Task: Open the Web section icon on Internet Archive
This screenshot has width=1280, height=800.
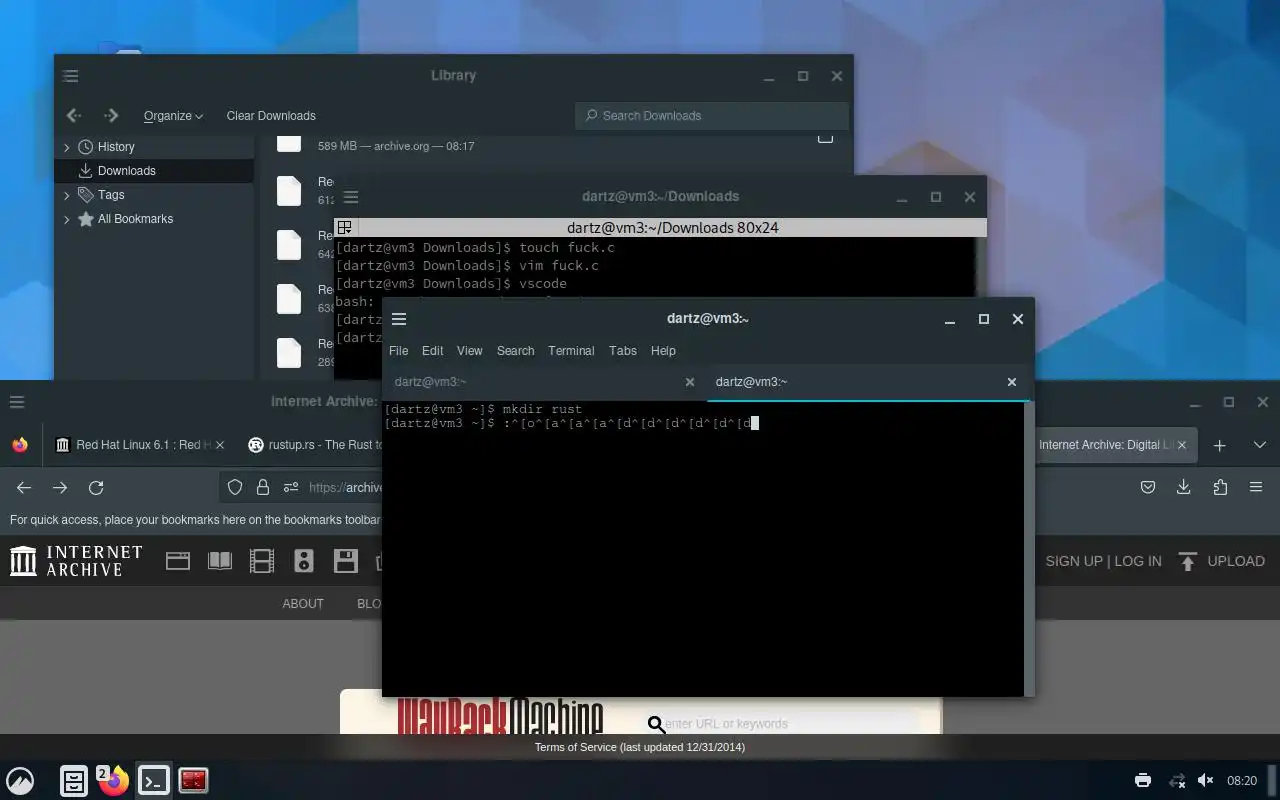Action: click(178, 561)
